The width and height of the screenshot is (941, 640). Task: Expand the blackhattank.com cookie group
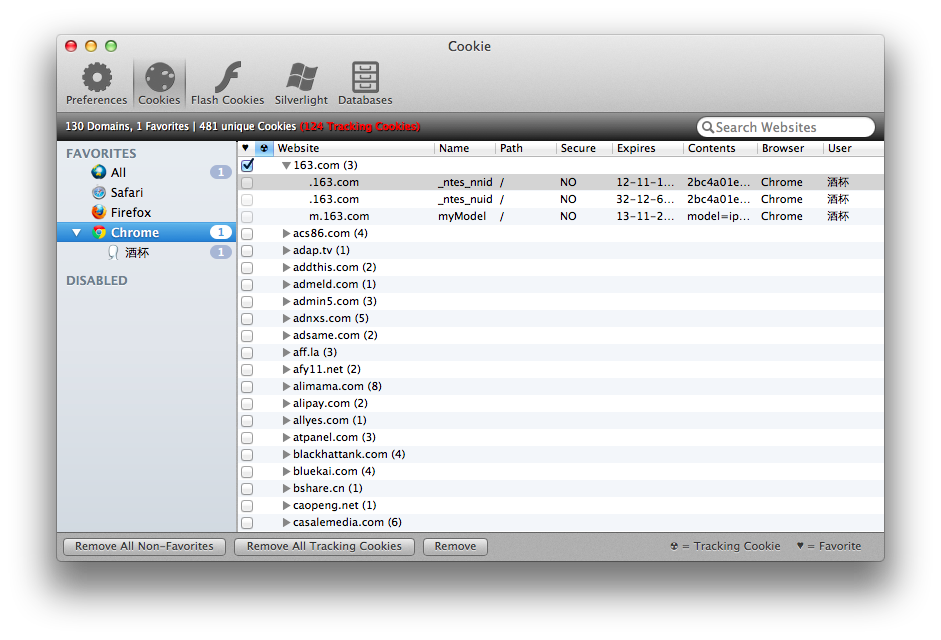point(286,454)
